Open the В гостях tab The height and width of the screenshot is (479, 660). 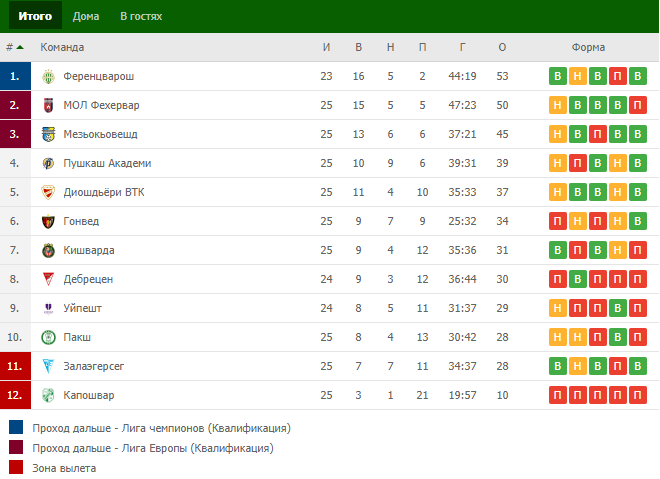pyautogui.click(x=141, y=17)
